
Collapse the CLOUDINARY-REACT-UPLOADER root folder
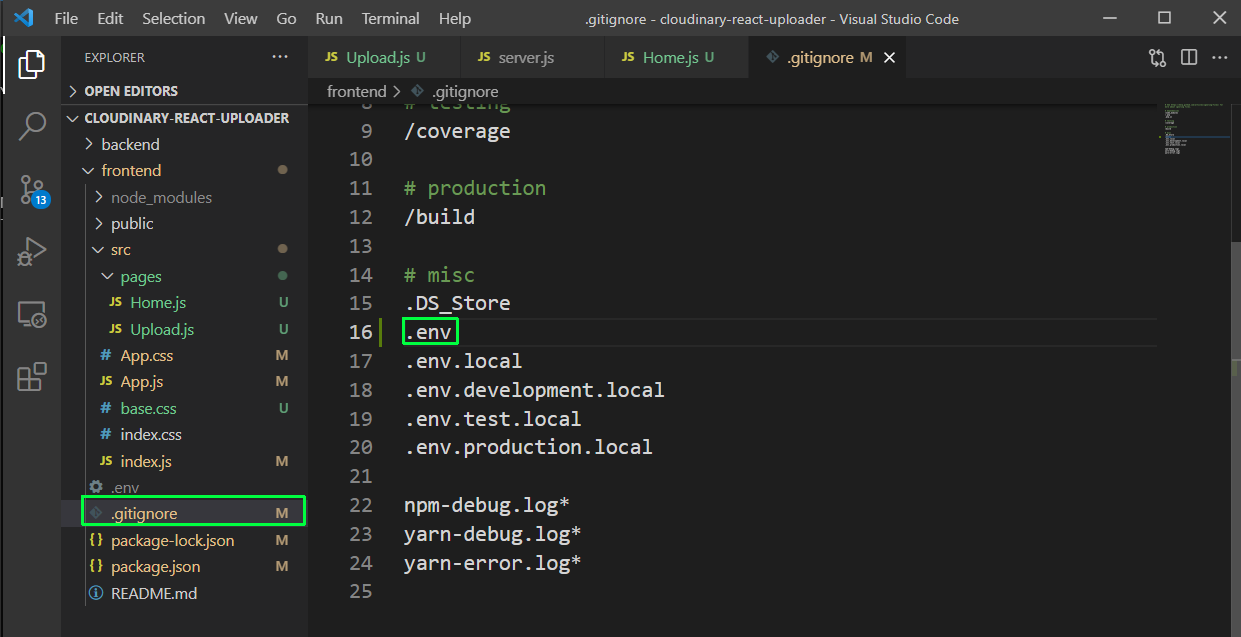(x=185, y=118)
